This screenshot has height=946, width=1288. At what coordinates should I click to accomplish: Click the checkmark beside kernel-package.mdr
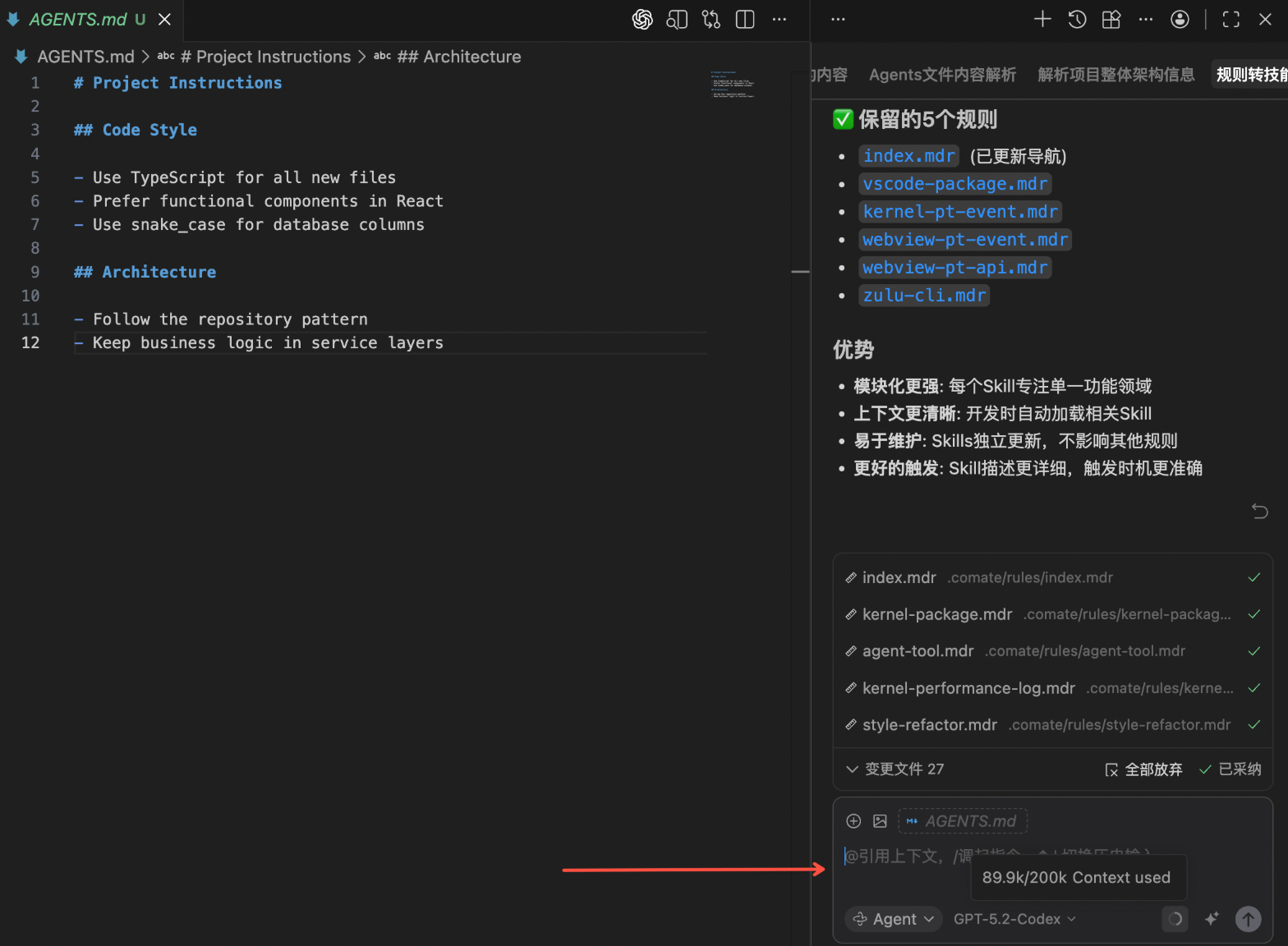(x=1253, y=614)
